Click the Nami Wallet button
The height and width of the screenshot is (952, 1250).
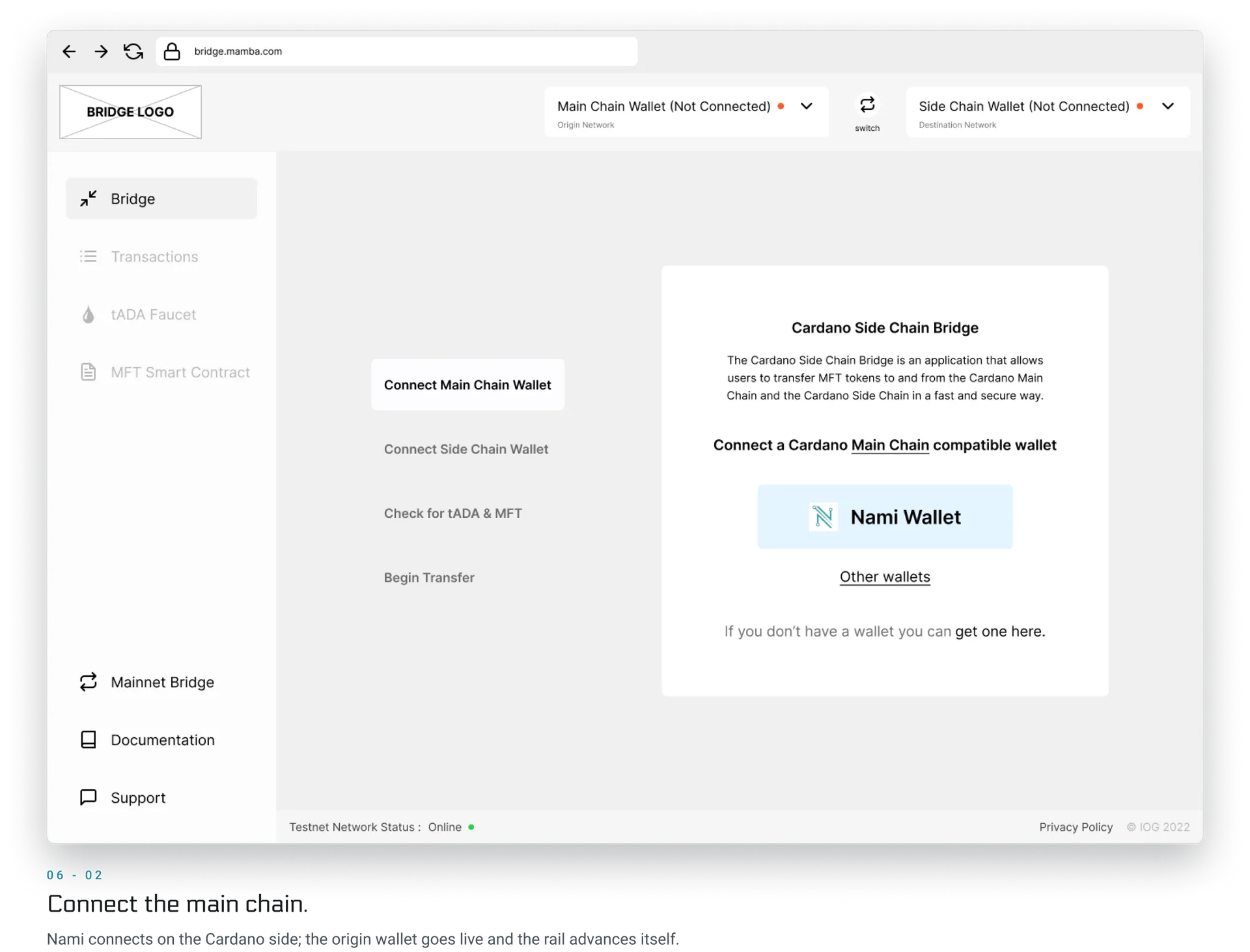pyautogui.click(x=885, y=517)
